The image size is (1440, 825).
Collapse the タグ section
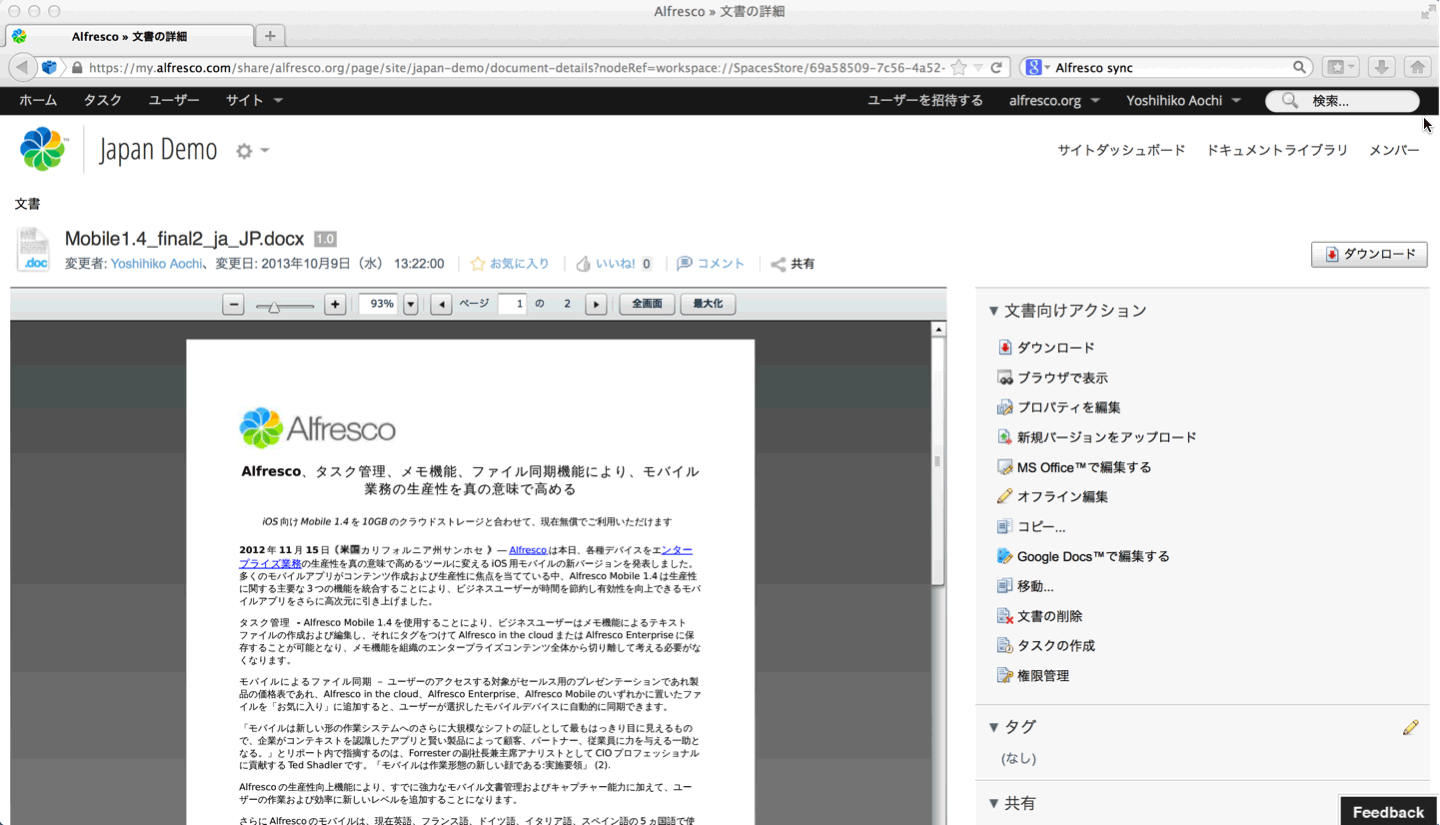(993, 727)
